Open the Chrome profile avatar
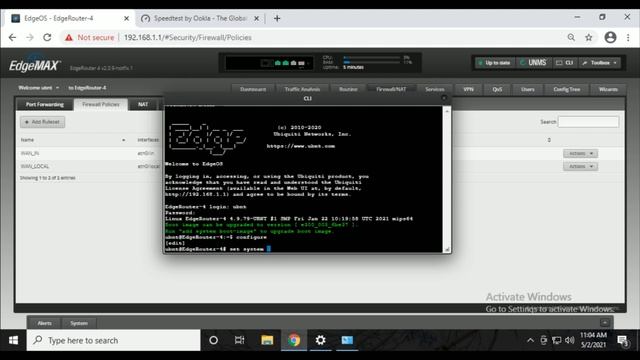This screenshot has width=640, height=360. [x=610, y=38]
